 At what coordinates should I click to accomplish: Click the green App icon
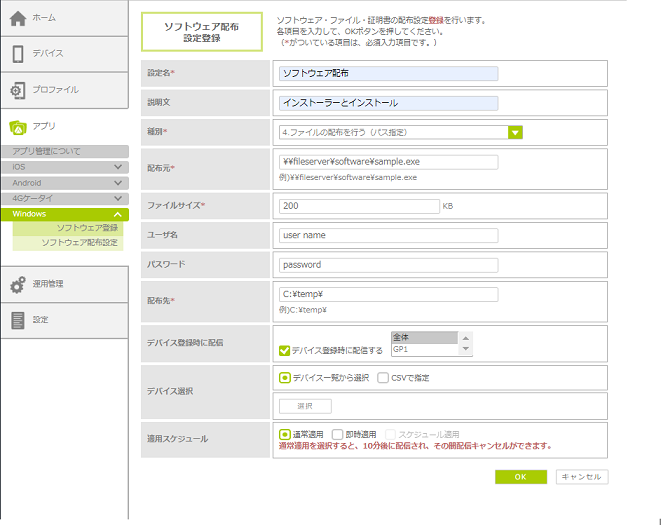click(17, 127)
